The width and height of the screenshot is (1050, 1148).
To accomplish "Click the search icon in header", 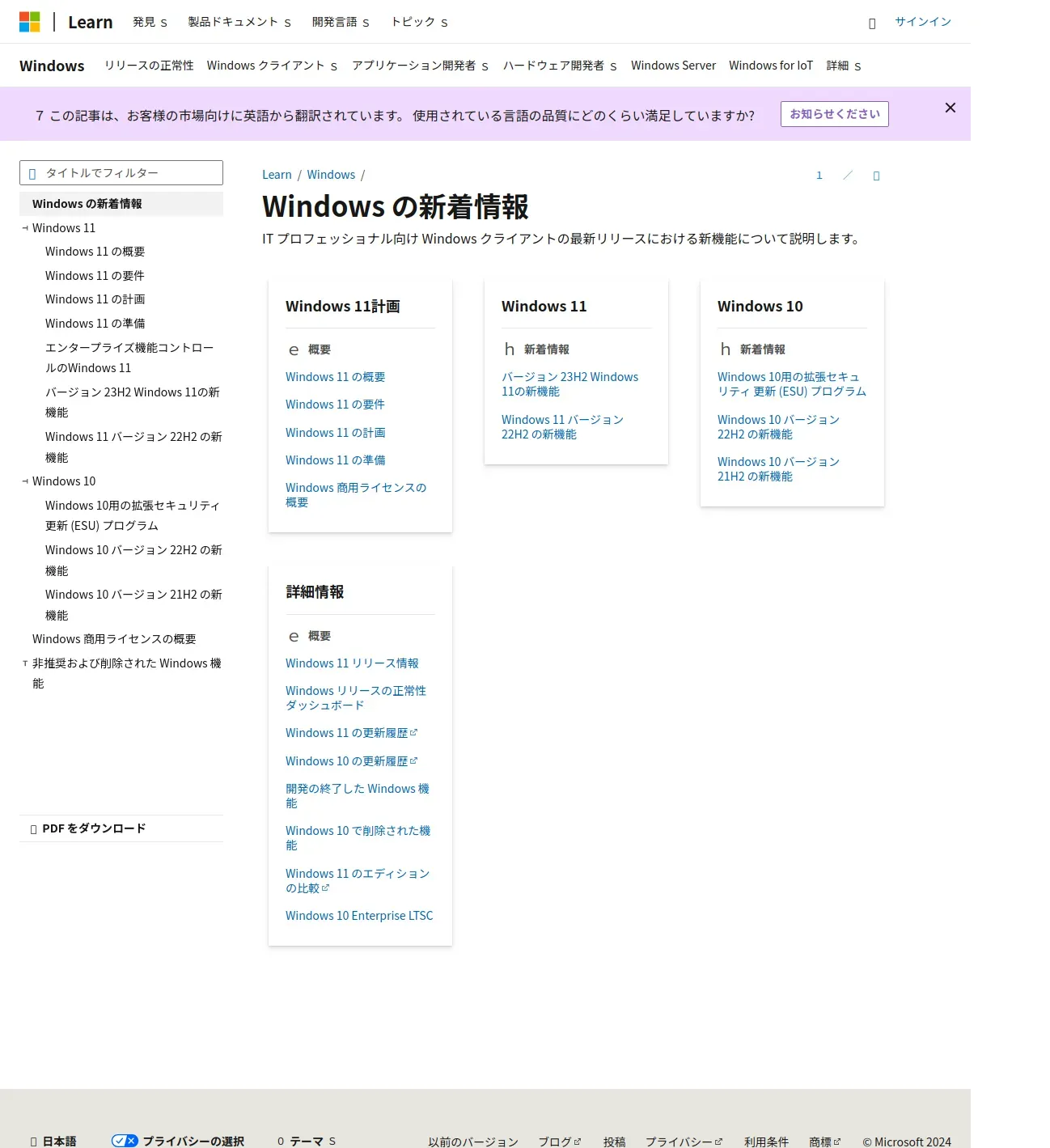I will point(872,23).
